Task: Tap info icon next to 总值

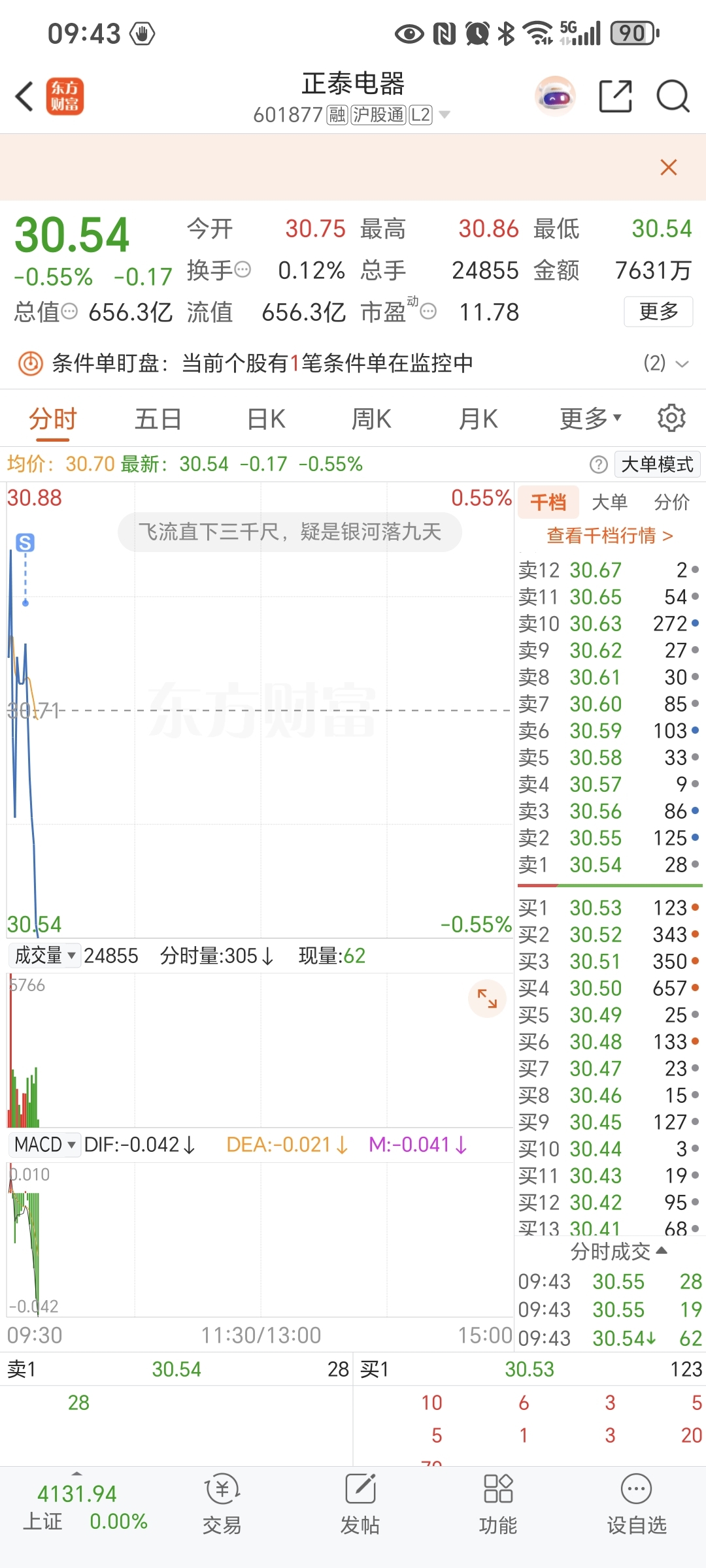Action: coord(69,312)
